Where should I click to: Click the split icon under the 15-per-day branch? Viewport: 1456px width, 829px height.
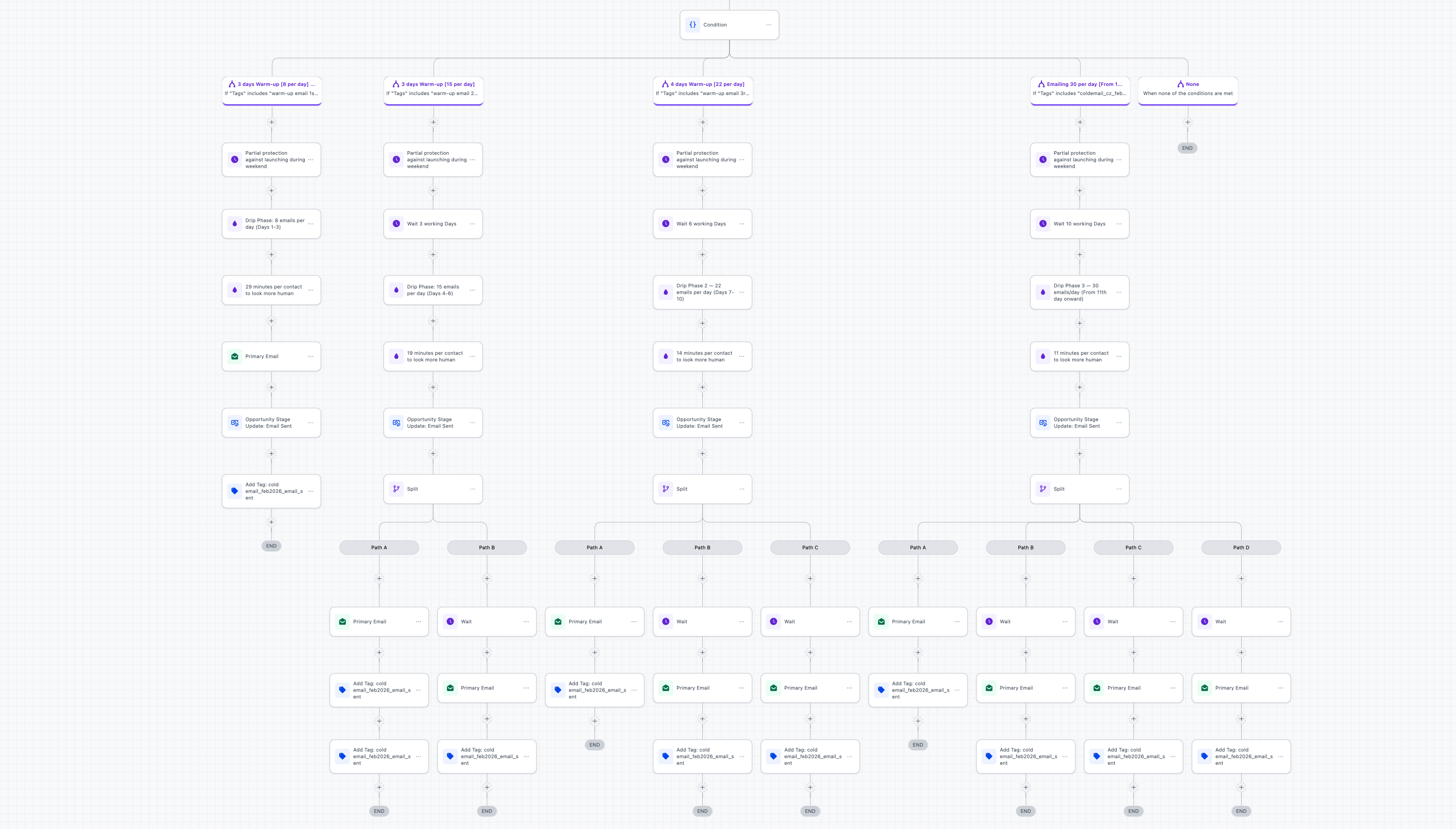pos(396,488)
